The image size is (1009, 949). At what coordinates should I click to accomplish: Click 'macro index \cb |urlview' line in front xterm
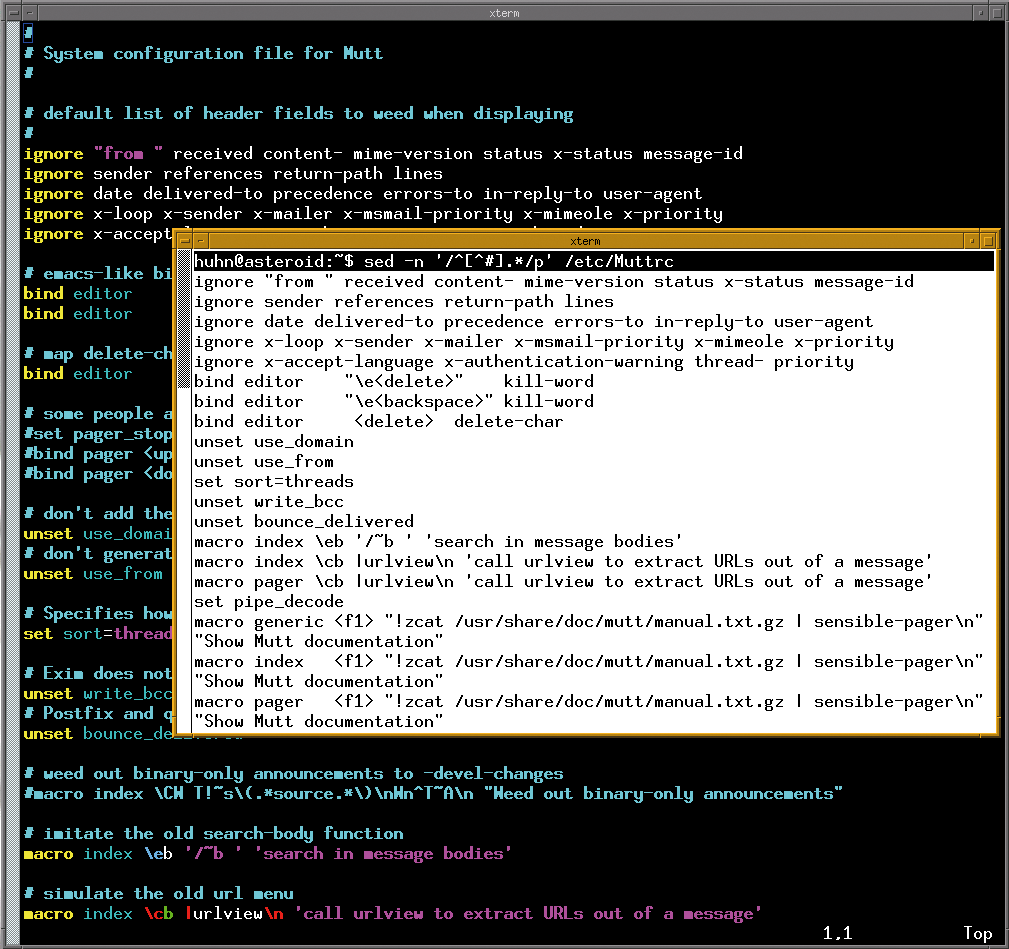[x=563, y=562]
